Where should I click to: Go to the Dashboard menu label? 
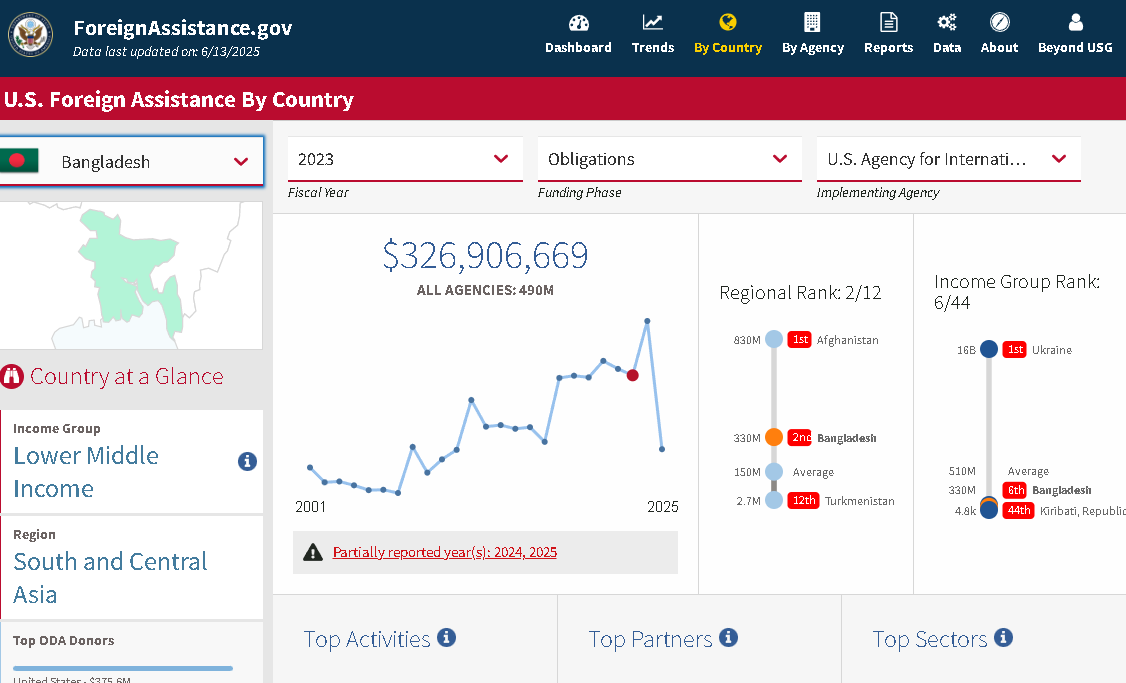click(578, 47)
